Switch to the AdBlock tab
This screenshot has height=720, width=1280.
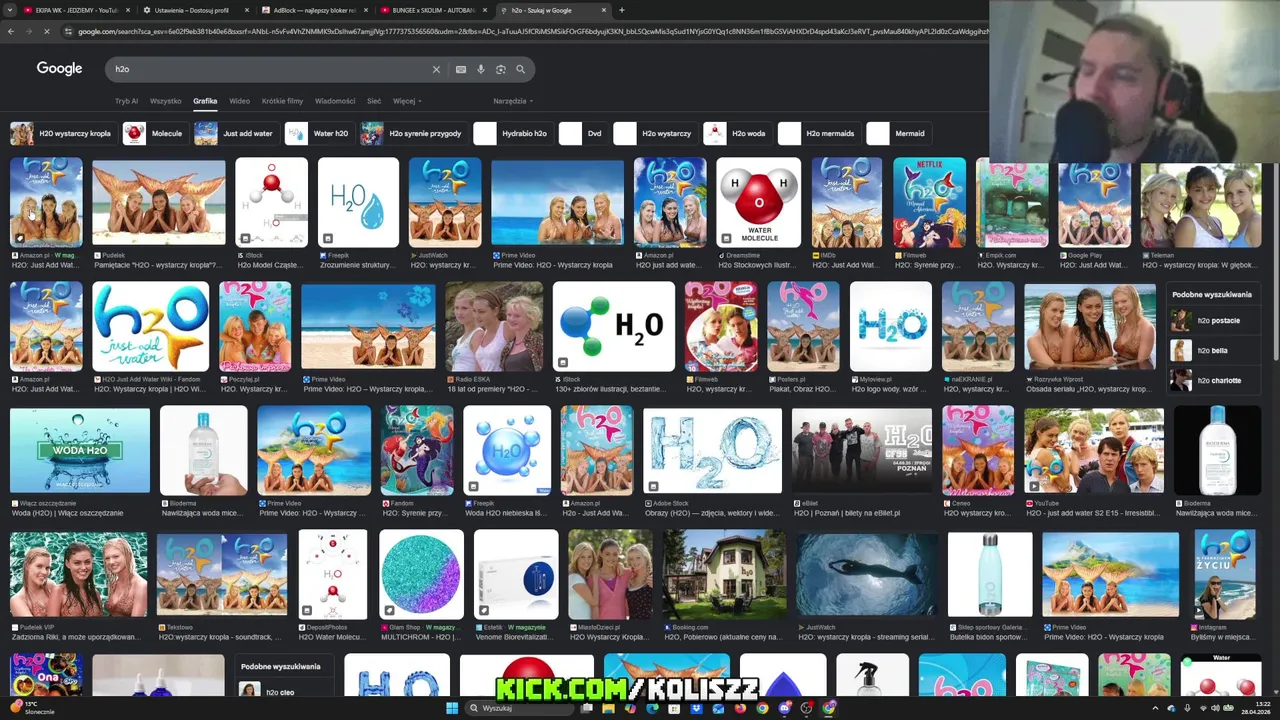point(314,10)
